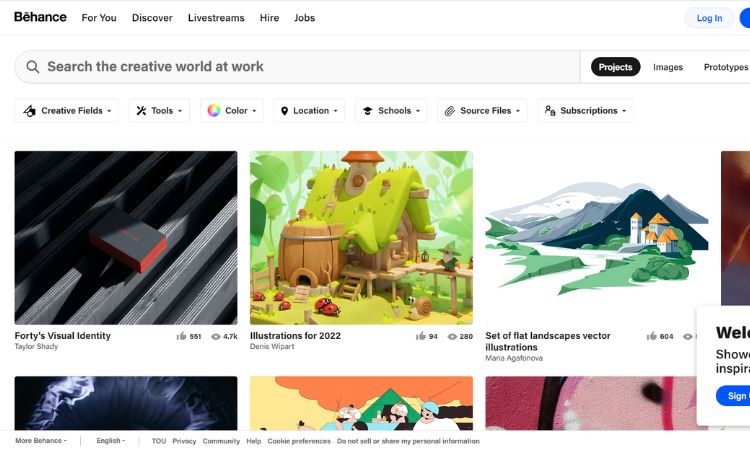Screen dimensions: 750x450
Task: Switch to the Images search tab
Action: [668, 67]
